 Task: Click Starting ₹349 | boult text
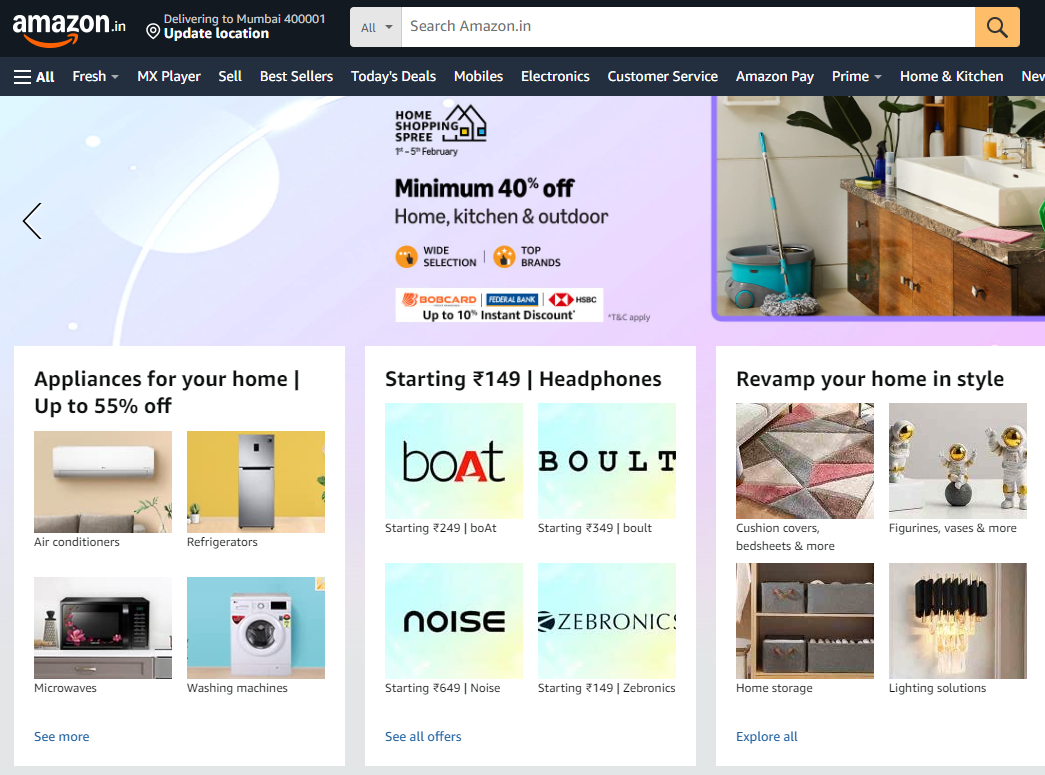(594, 528)
